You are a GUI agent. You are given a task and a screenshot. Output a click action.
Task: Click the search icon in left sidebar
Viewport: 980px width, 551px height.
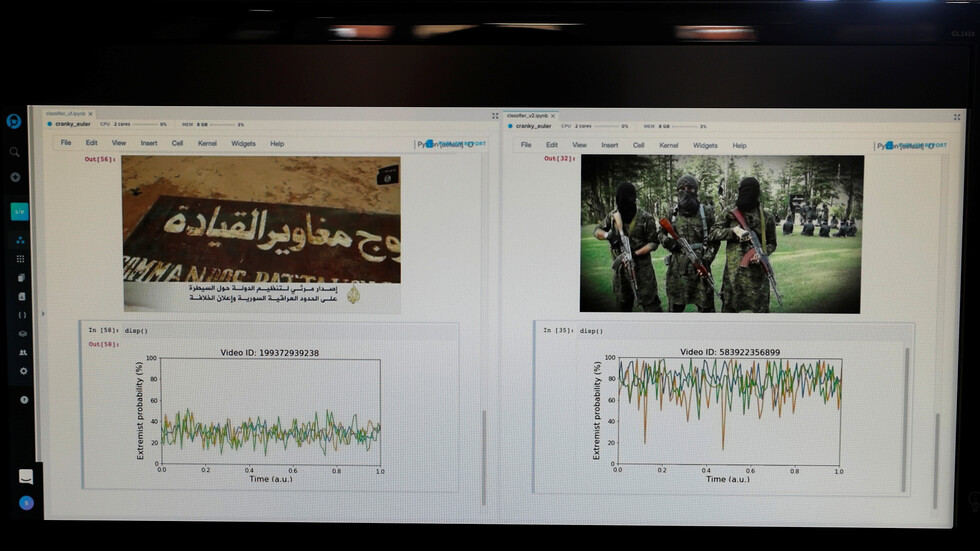pos(14,152)
